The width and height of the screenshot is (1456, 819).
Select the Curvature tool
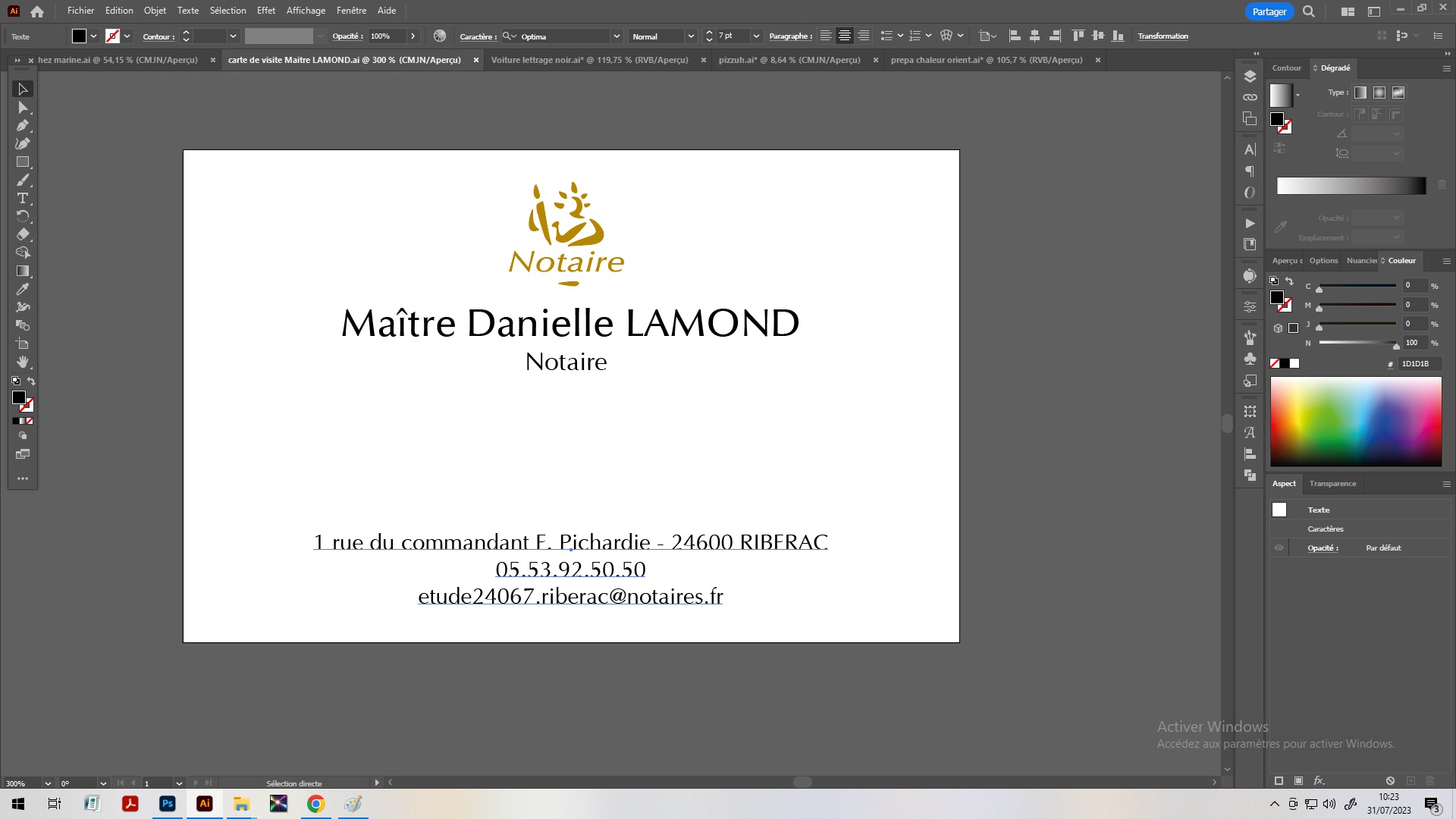23,144
